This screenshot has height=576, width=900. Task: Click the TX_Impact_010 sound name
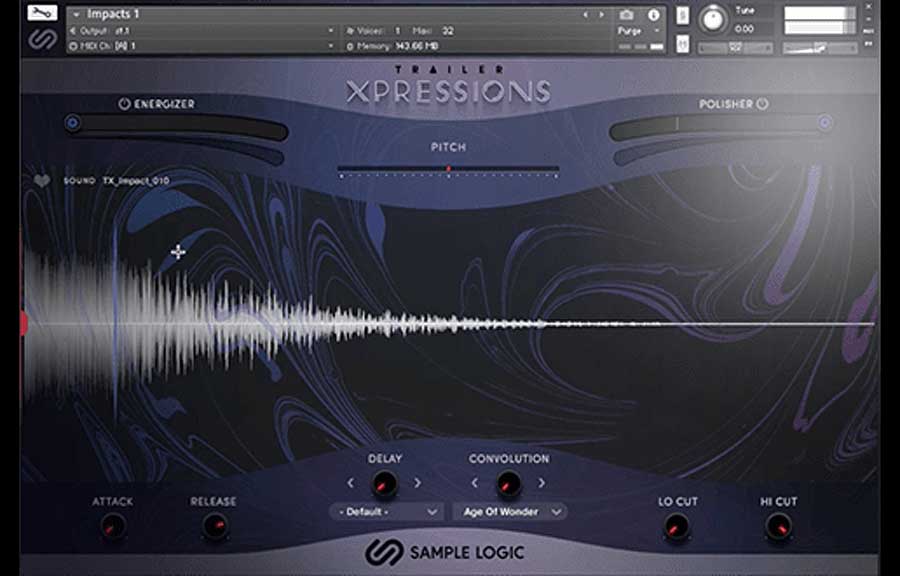point(136,181)
